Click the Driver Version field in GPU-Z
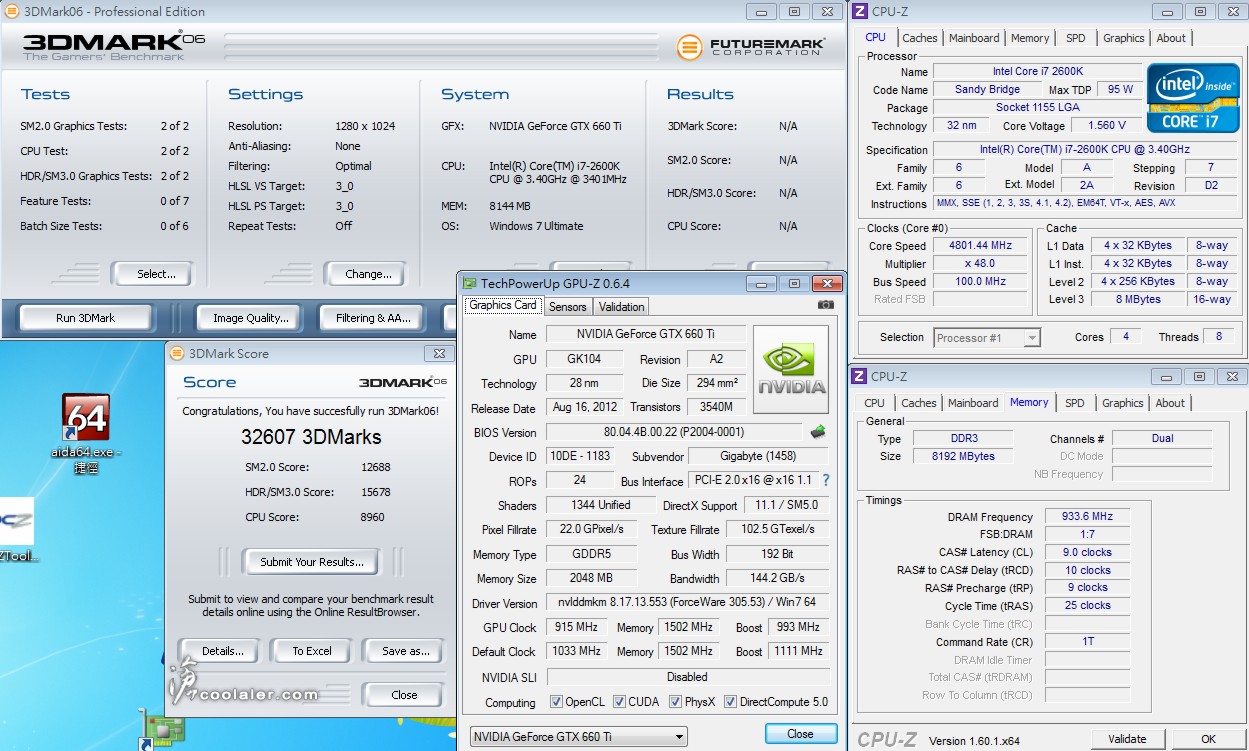 pos(686,603)
